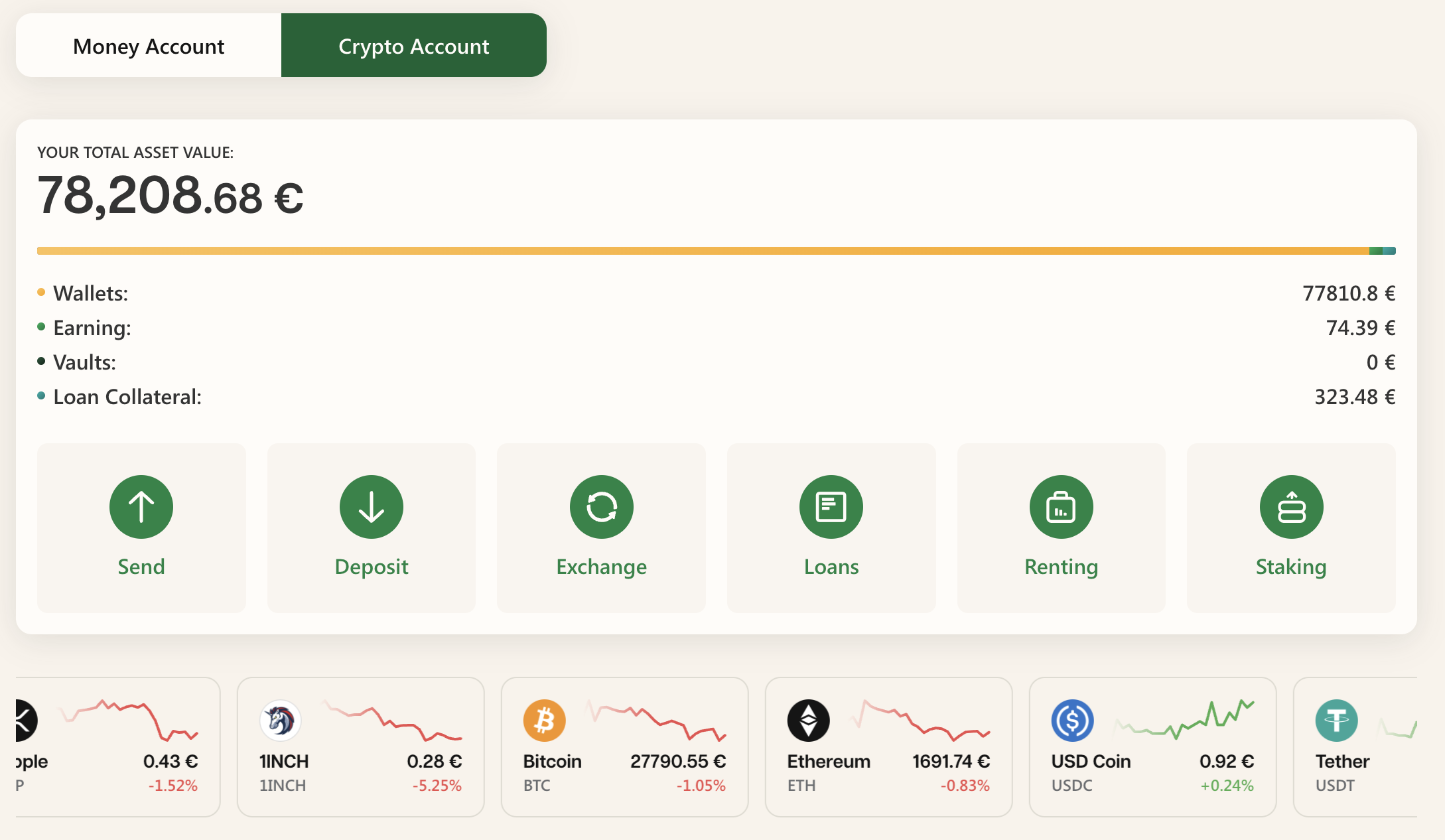This screenshot has height=840, width=1445.
Task: Click the YOUR TOTAL ASSET VALUE heading
Action: tap(135, 153)
